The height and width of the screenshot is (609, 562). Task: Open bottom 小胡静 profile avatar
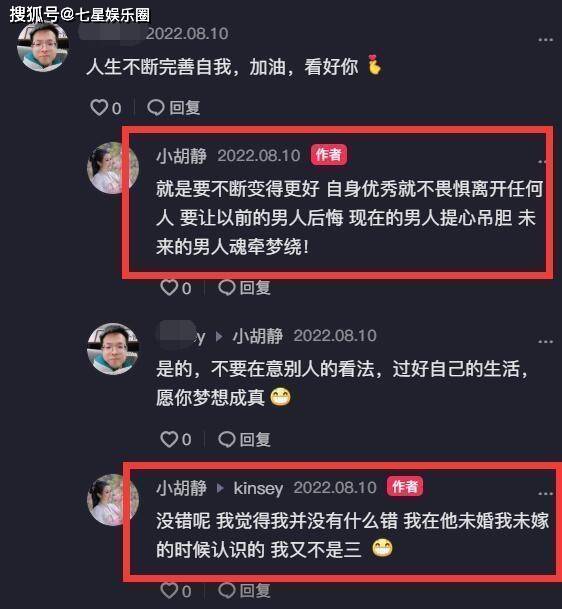(113, 500)
